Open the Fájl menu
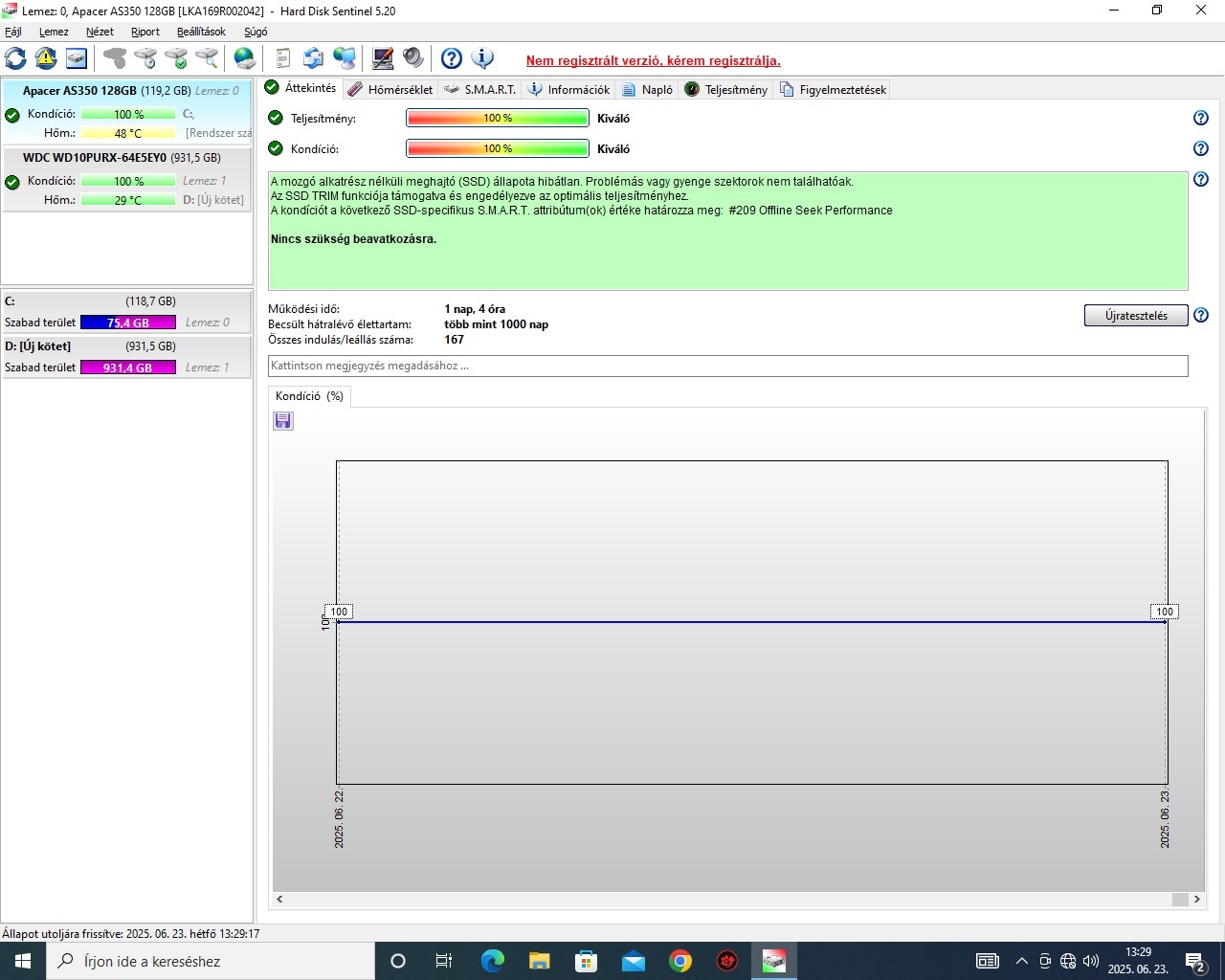The width and height of the screenshot is (1225, 980). (x=13, y=32)
